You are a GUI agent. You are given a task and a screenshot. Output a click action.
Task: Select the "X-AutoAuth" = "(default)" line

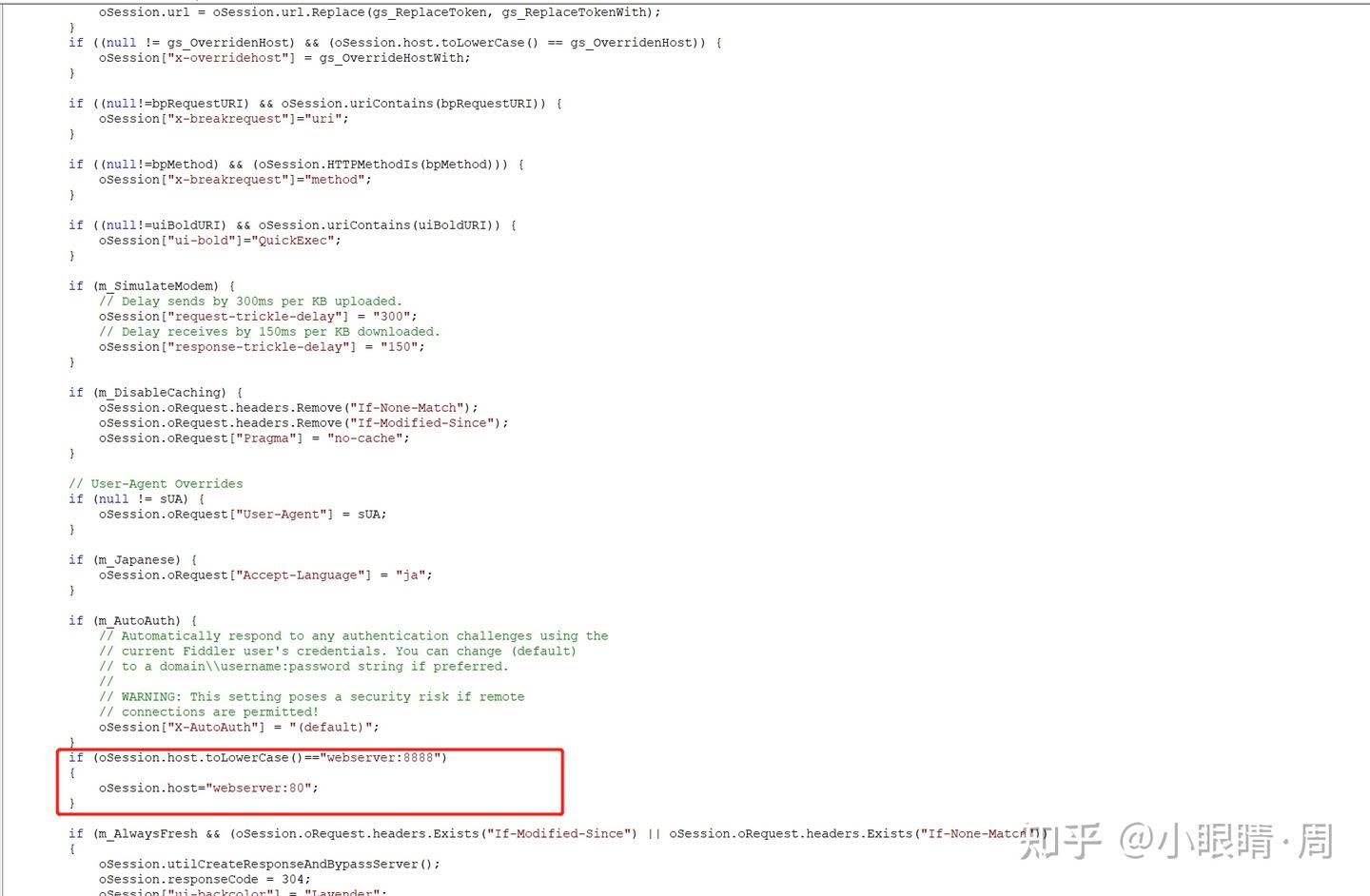(239, 728)
